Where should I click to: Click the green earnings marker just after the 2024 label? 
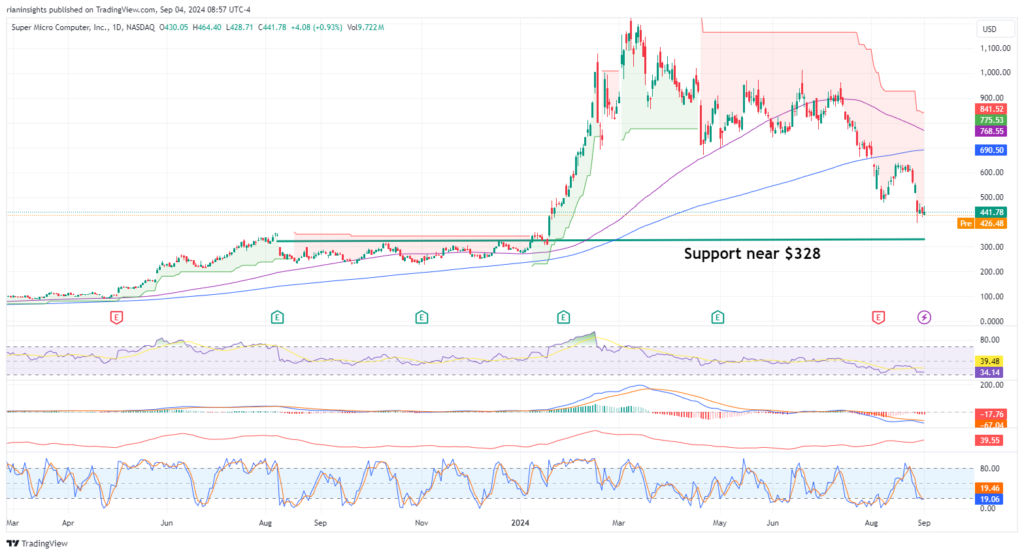point(563,318)
